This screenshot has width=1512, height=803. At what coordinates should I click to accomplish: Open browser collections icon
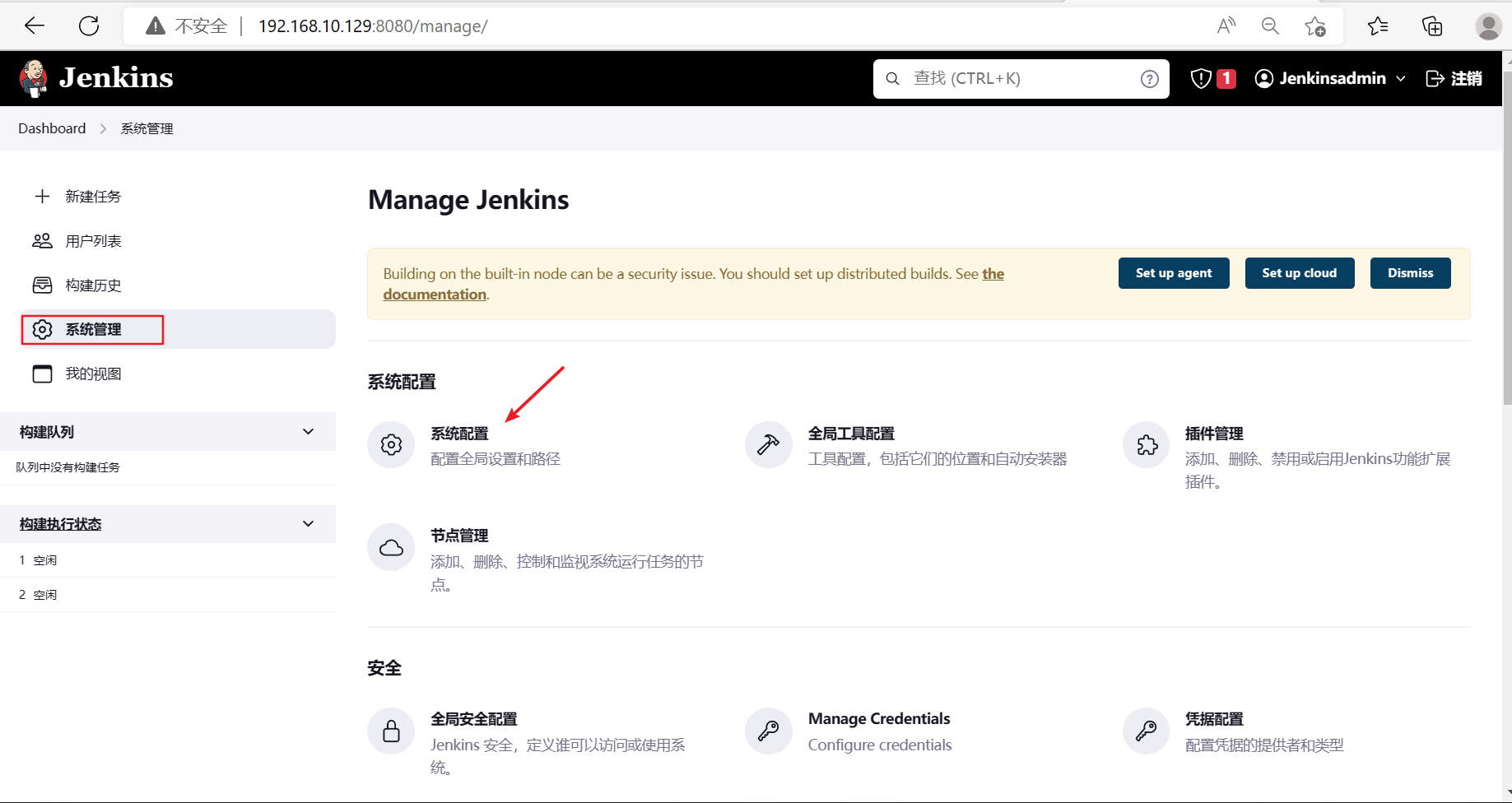1432,26
